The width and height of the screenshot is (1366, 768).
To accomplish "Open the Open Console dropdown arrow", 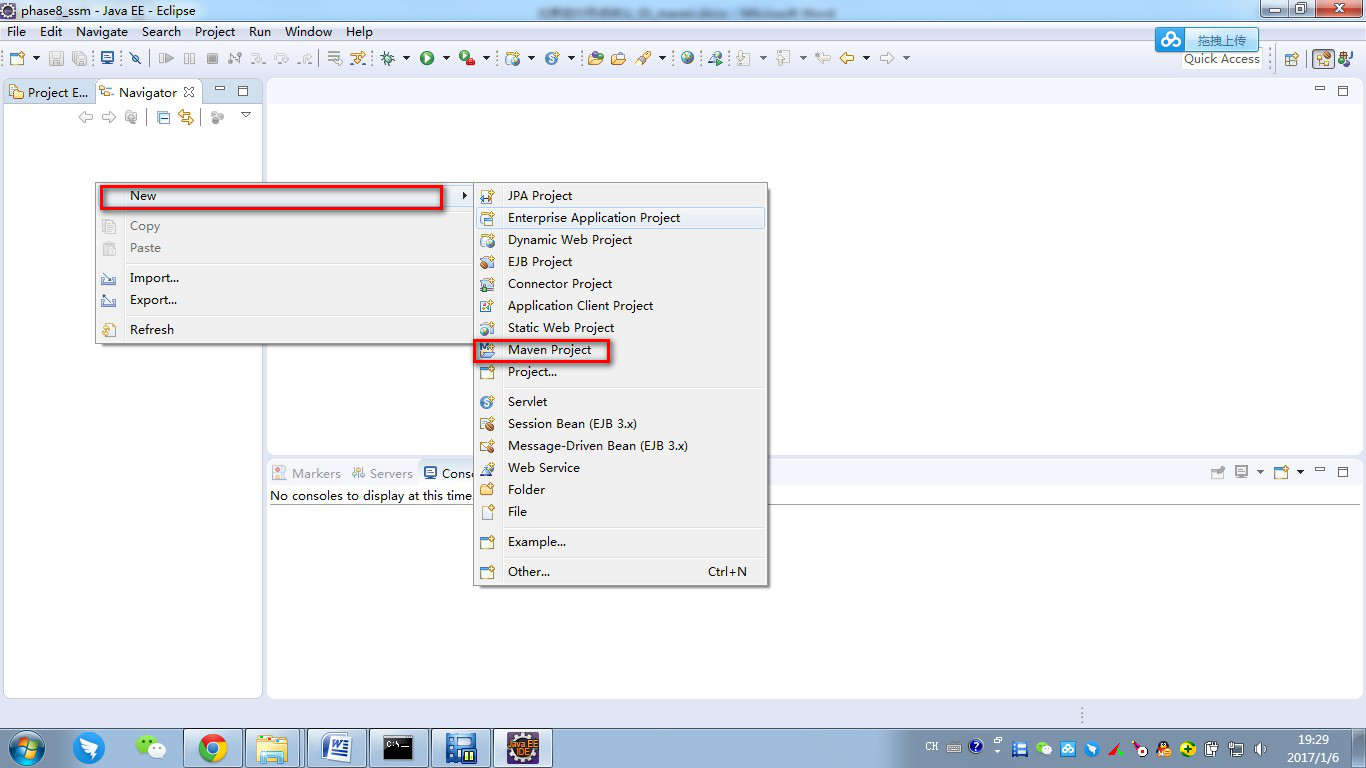I will 1300,472.
